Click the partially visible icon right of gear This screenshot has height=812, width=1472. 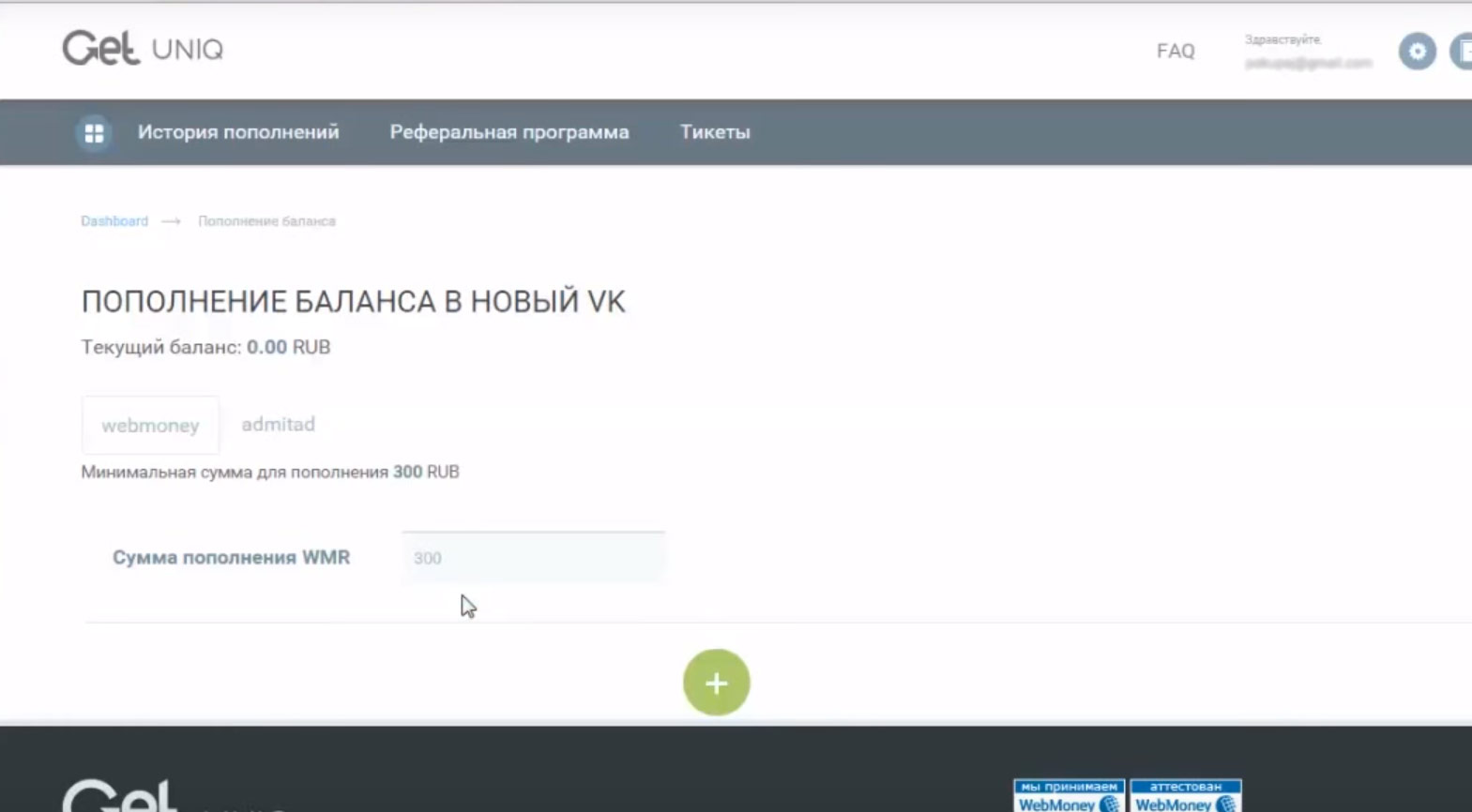[x=1462, y=51]
